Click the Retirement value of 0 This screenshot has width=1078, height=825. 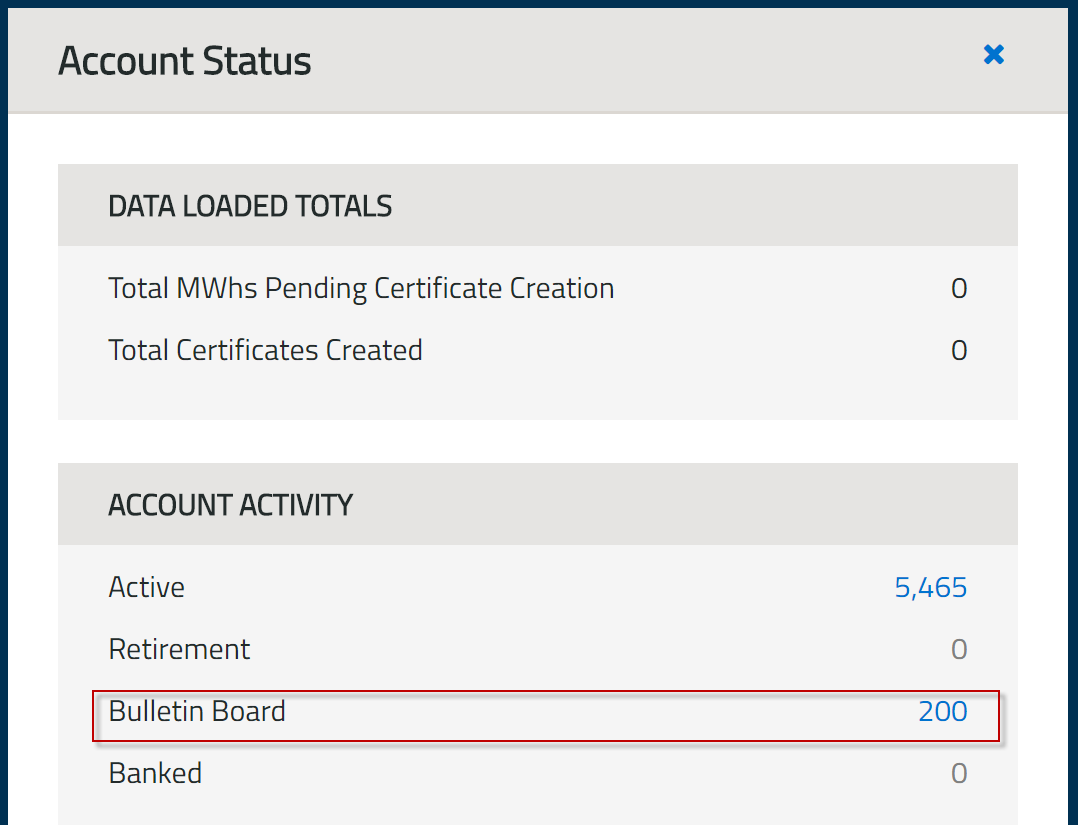coord(958,650)
